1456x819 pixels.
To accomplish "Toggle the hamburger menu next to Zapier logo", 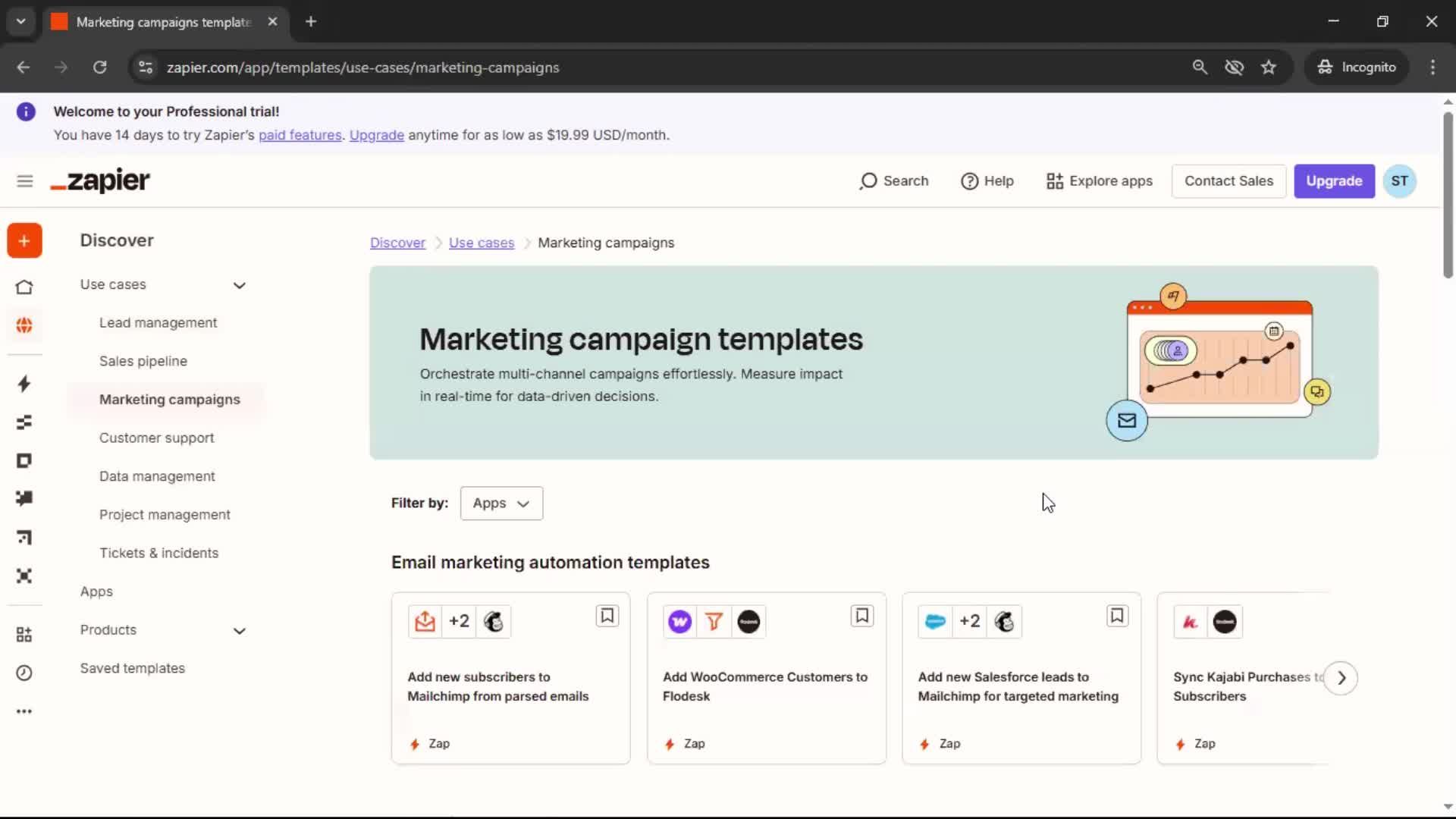I will pos(25,181).
